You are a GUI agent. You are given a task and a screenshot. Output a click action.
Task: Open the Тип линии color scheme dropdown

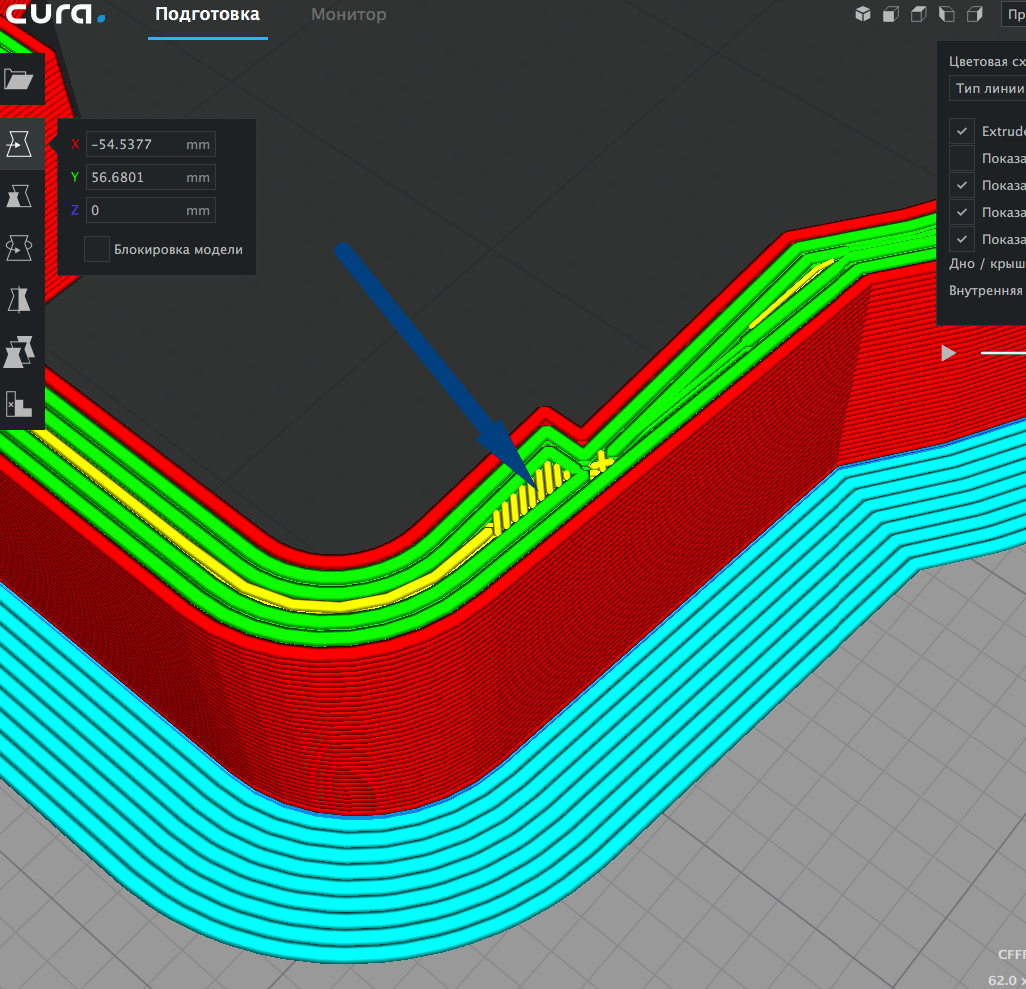pyautogui.click(x=987, y=89)
